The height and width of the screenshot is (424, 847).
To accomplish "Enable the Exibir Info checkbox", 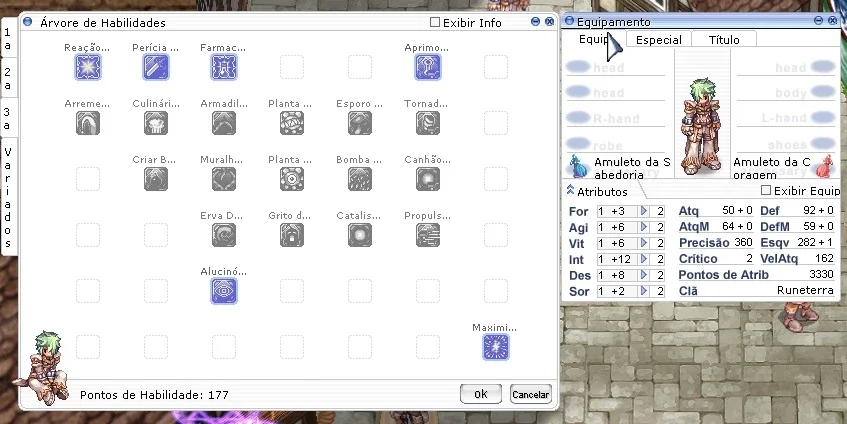I will tap(435, 22).
